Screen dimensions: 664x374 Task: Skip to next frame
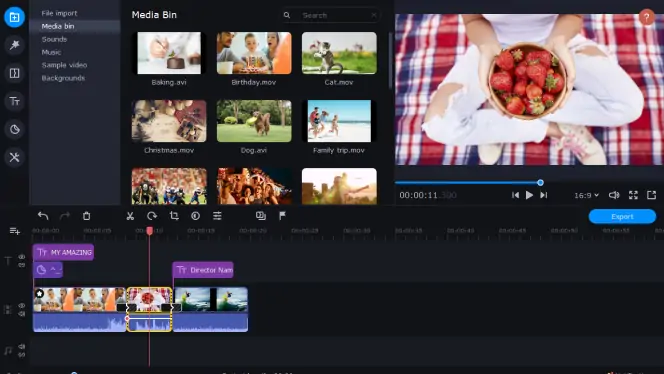tap(544, 195)
